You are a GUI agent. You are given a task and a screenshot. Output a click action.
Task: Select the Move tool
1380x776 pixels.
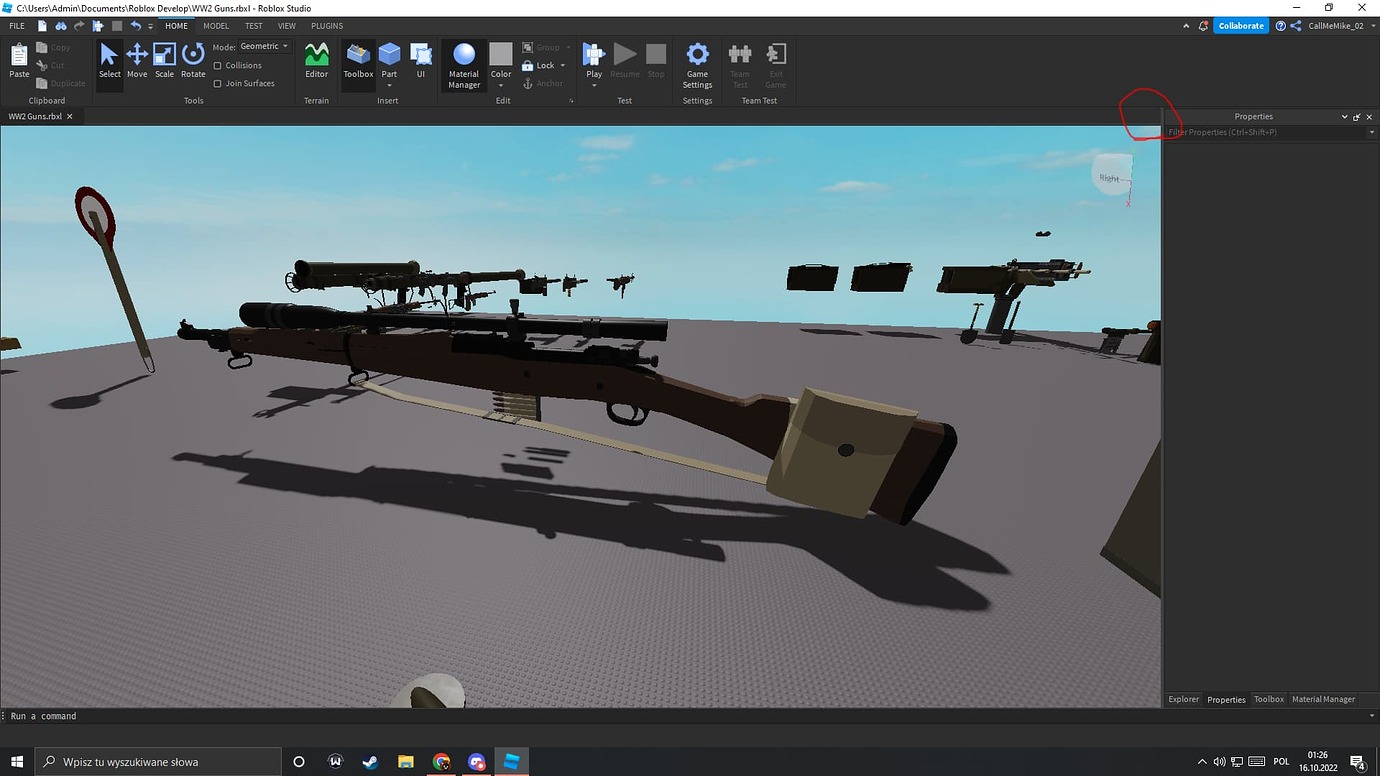(137, 61)
